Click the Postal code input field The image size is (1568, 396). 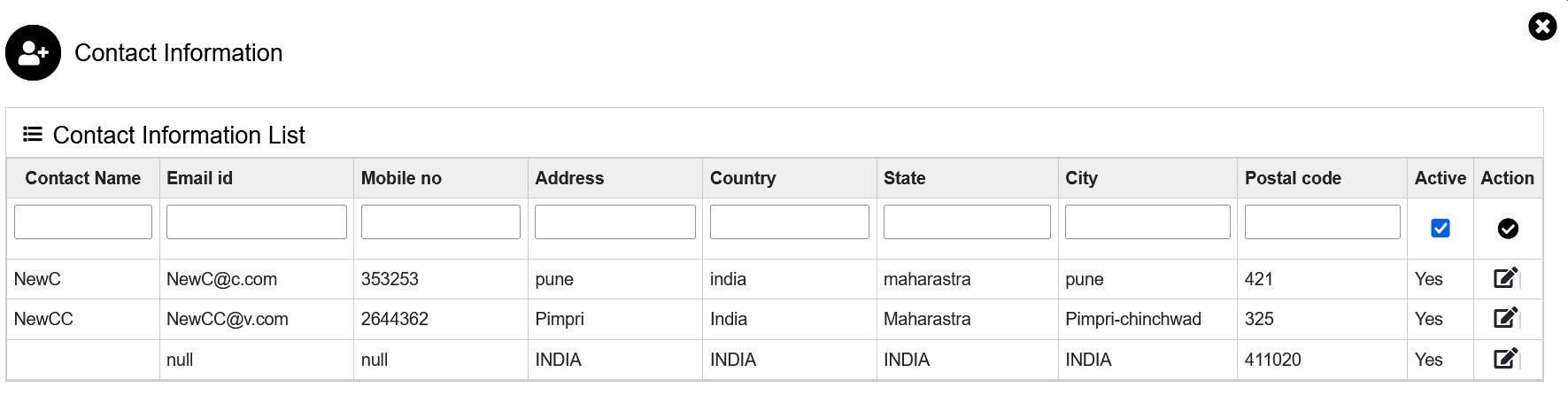pos(1323,221)
